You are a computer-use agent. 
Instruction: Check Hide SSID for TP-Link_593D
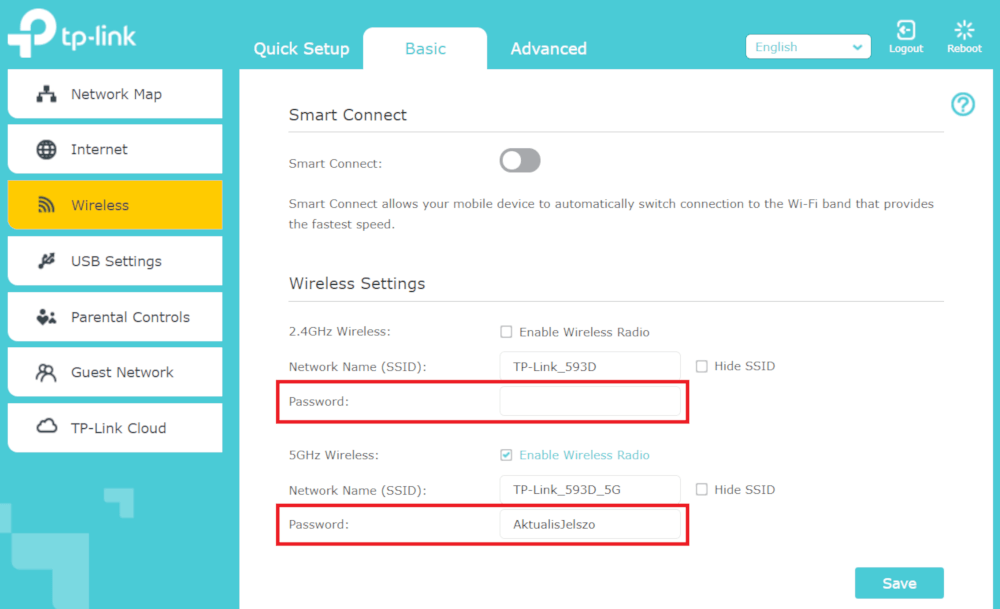702,366
